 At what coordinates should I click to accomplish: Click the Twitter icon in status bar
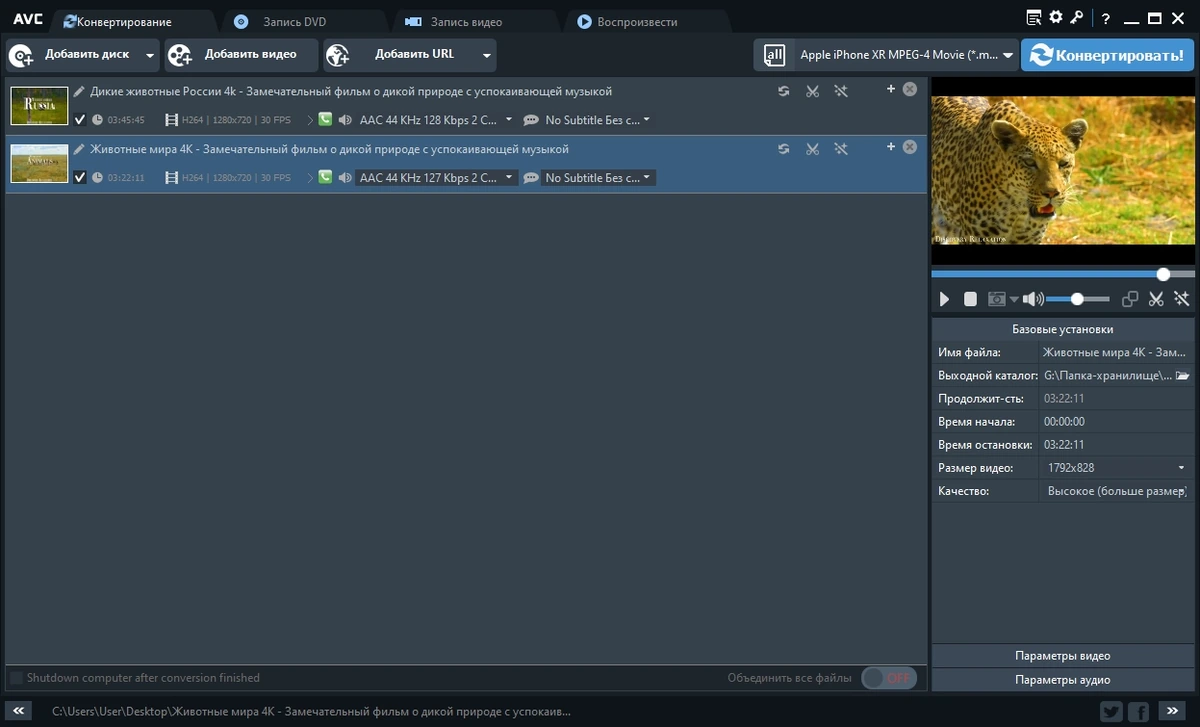click(x=1111, y=712)
